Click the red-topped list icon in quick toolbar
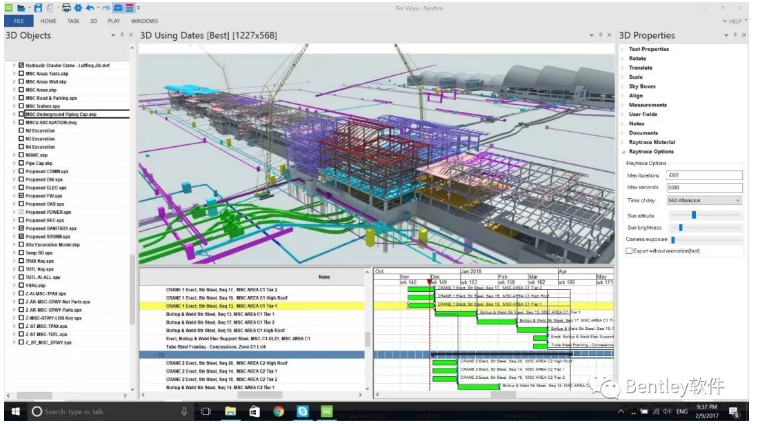 click(129, 8)
